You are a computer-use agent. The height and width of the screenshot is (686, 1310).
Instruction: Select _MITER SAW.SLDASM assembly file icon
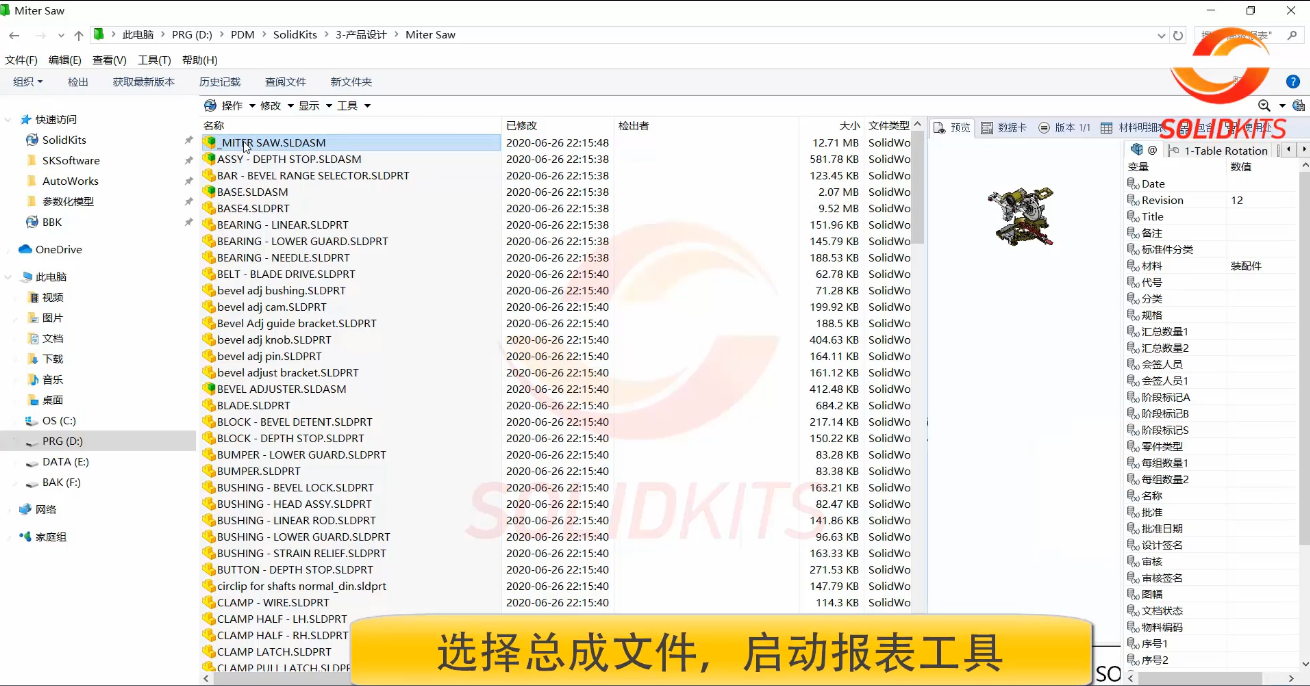click(210, 143)
